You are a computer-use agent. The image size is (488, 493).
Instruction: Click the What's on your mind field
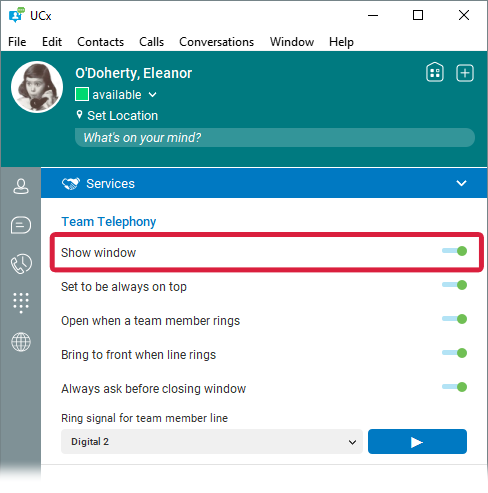(x=275, y=137)
